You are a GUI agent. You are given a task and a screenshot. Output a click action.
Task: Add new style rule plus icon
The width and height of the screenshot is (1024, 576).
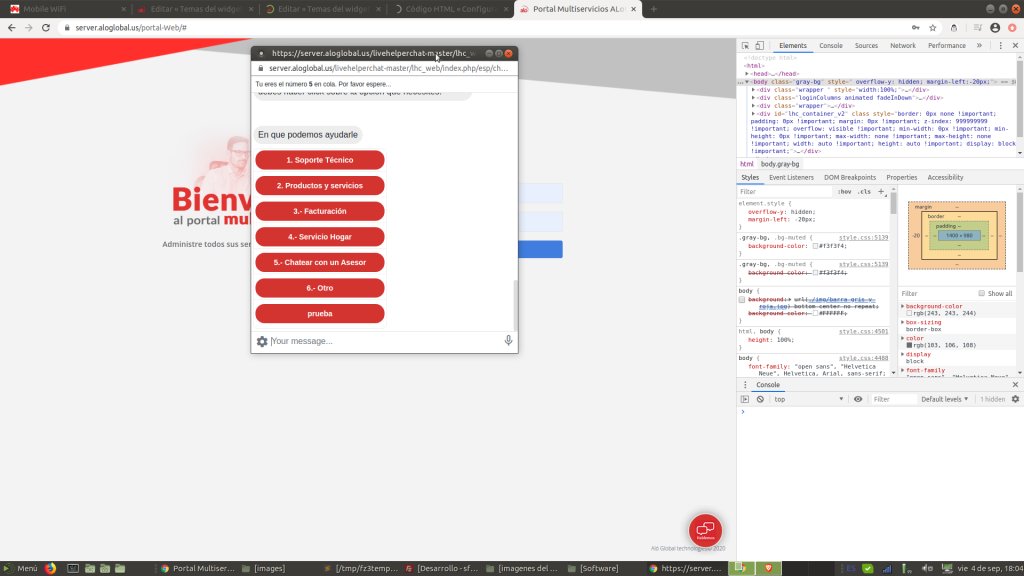(x=880, y=192)
